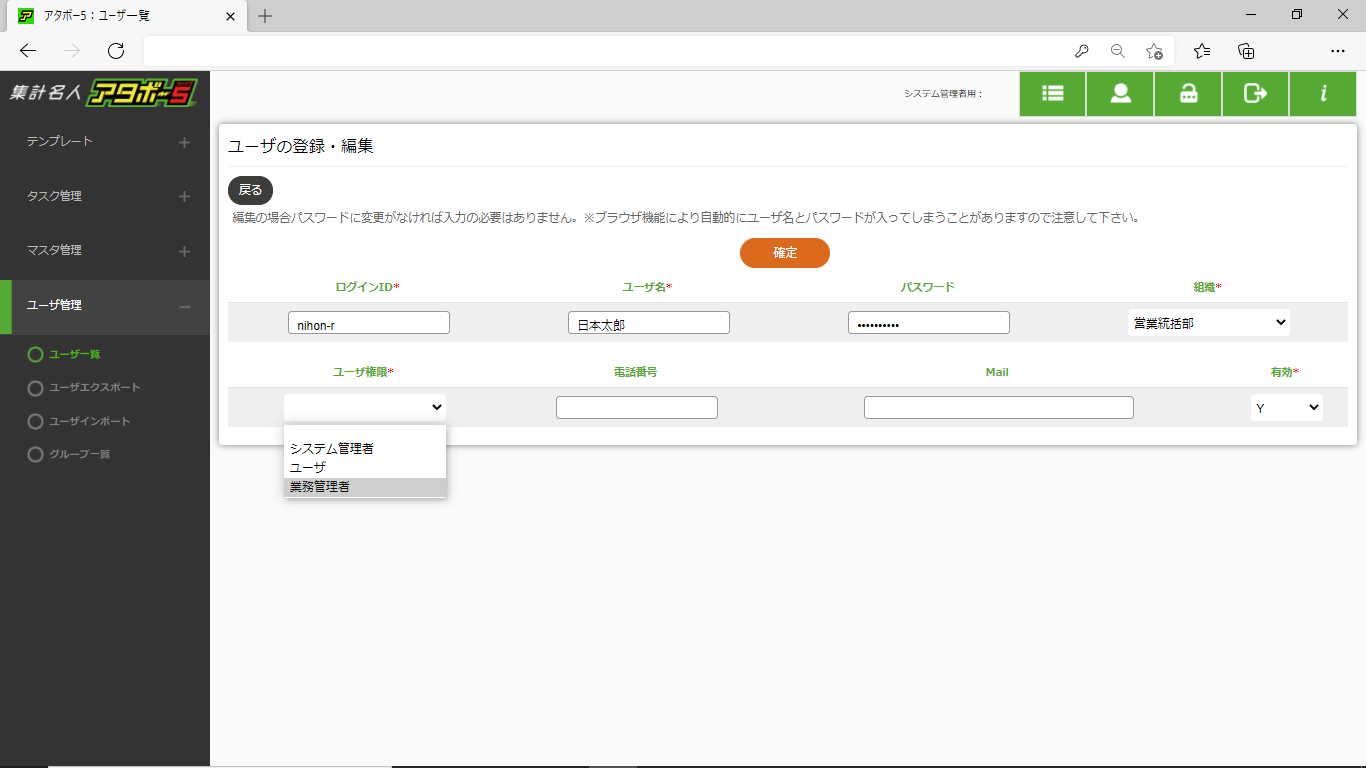
Task: Expand the タスク管理 menu plus
Action: tap(184, 197)
